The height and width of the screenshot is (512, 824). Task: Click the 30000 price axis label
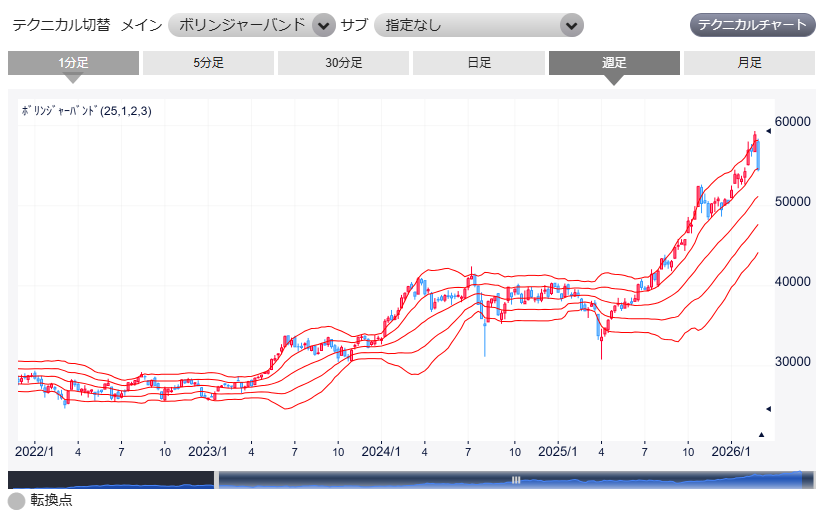pyautogui.click(x=792, y=361)
